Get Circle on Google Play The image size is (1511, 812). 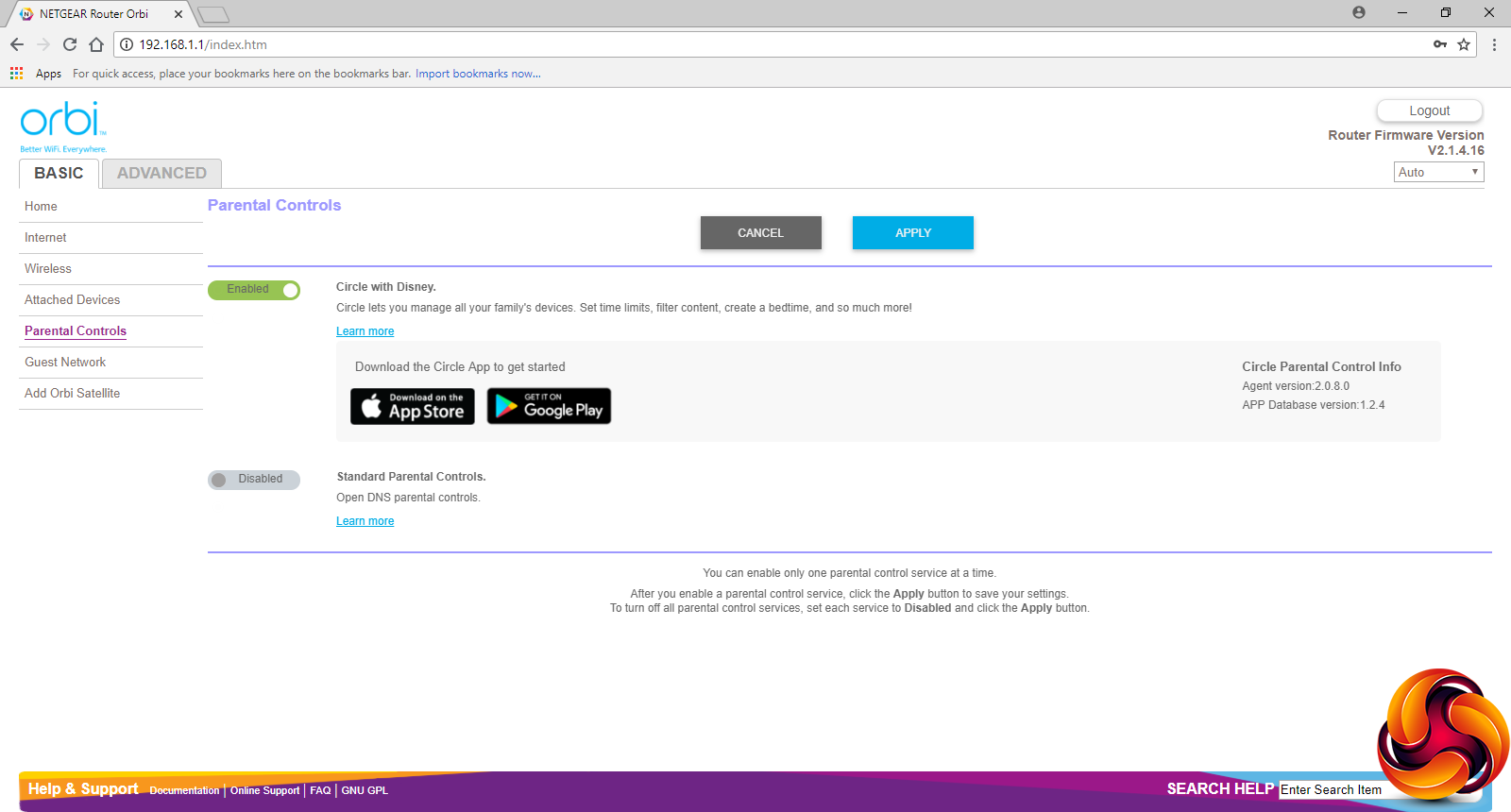(x=549, y=406)
